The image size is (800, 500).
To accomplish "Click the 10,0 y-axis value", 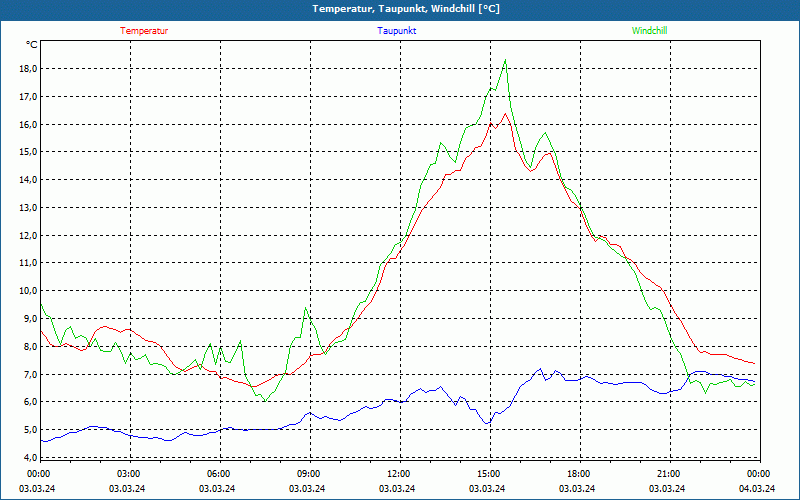I will [x=28, y=291].
